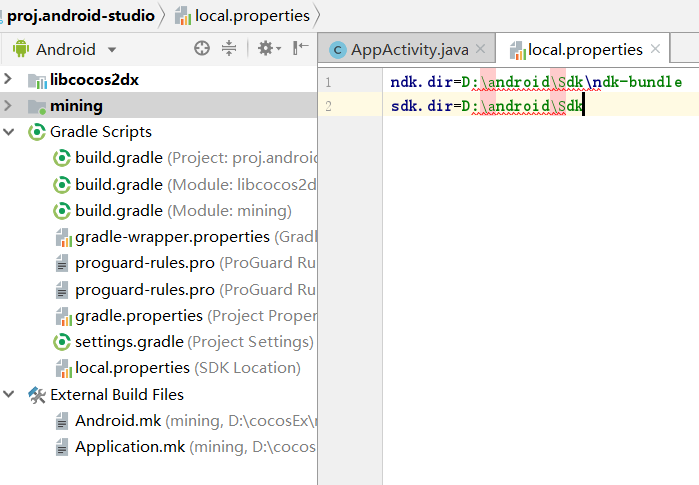
Task: Click proj.android-studio breadcrumb in navigation bar
Action: 81,15
